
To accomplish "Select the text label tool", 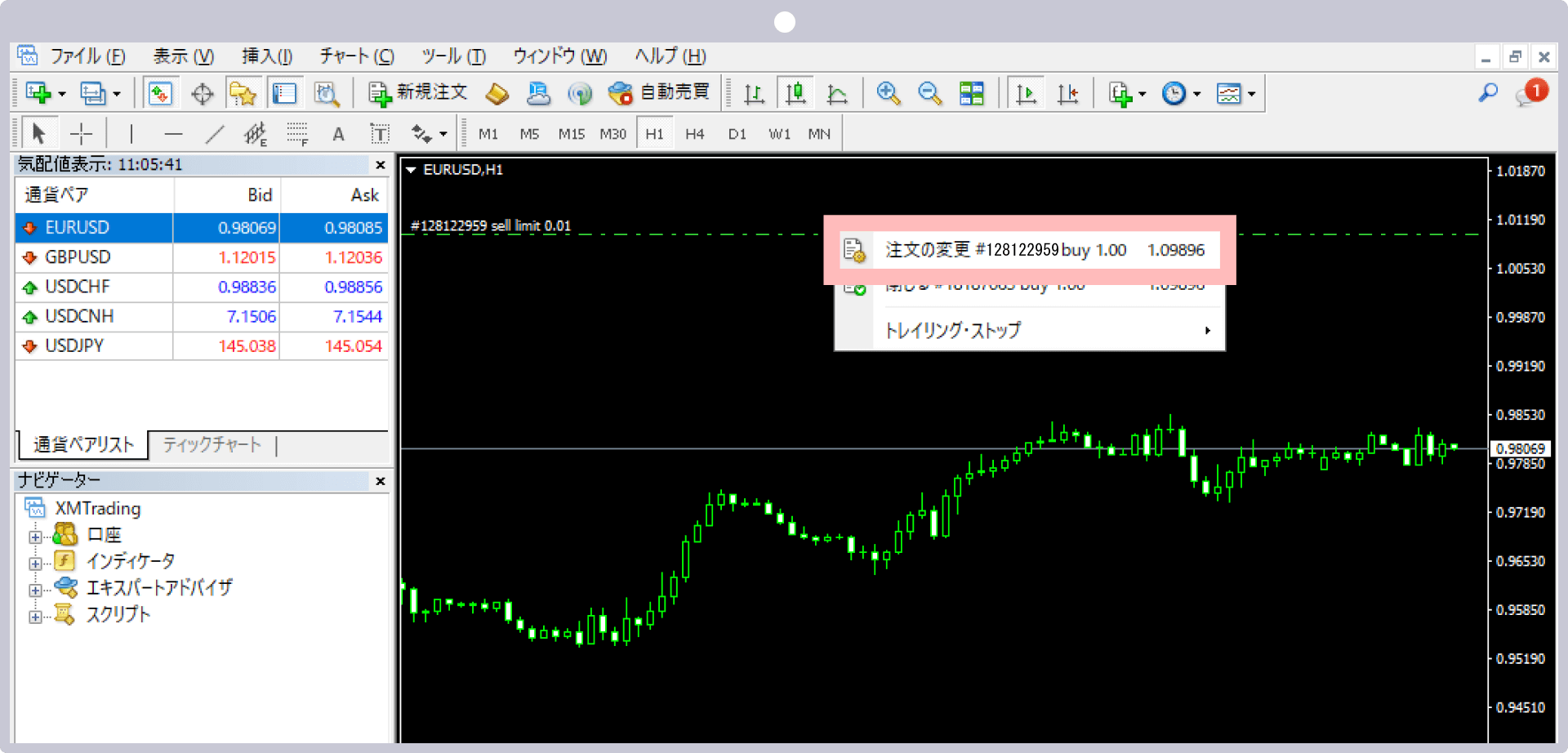I will coord(380,133).
